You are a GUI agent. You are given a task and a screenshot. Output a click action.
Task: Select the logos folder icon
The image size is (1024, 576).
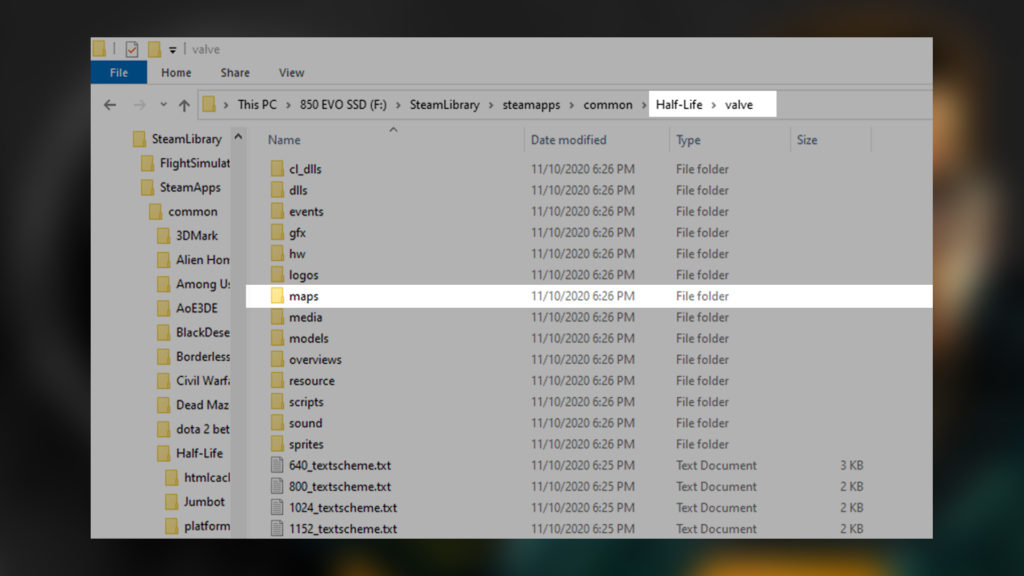click(x=277, y=275)
